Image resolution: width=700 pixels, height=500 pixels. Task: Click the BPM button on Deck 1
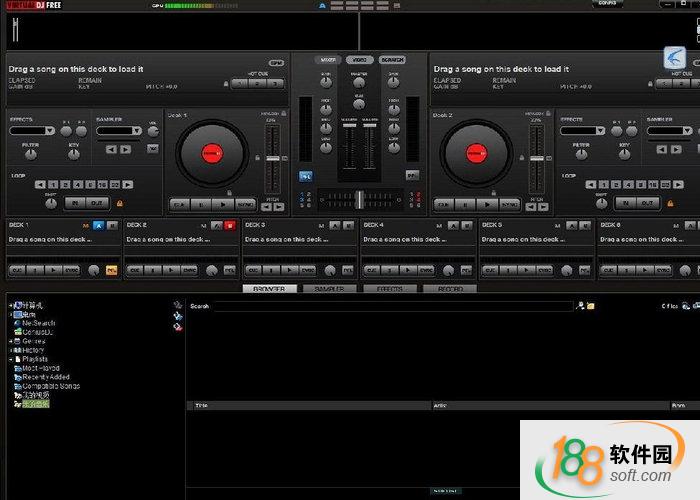[276, 63]
